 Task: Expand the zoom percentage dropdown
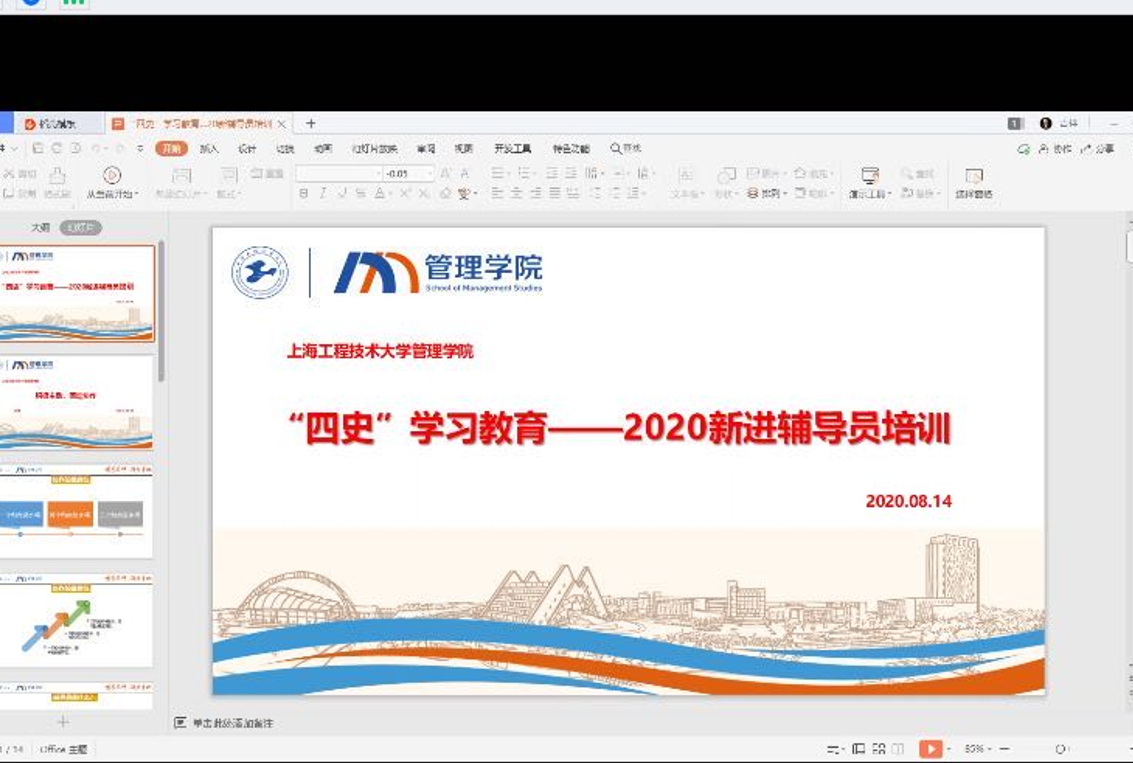990,749
